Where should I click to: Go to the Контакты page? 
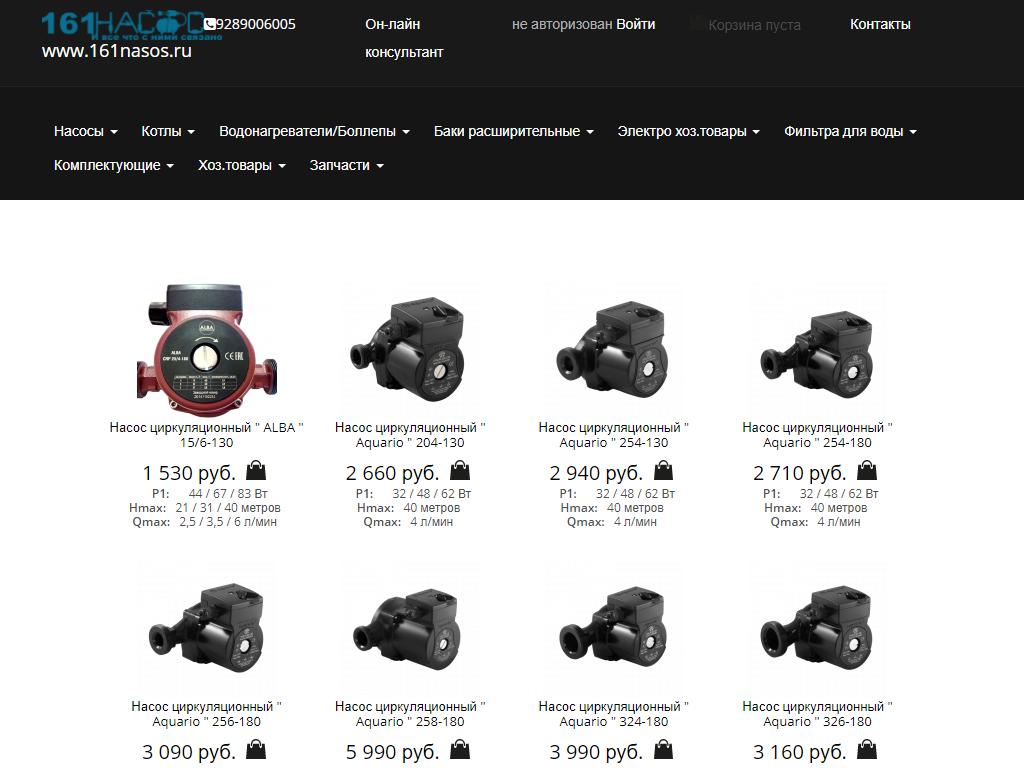pos(880,24)
